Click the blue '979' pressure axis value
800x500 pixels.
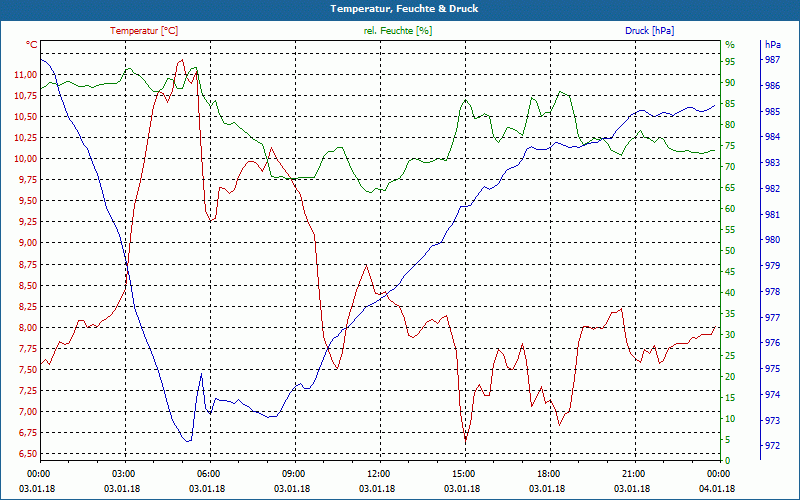coord(773,266)
